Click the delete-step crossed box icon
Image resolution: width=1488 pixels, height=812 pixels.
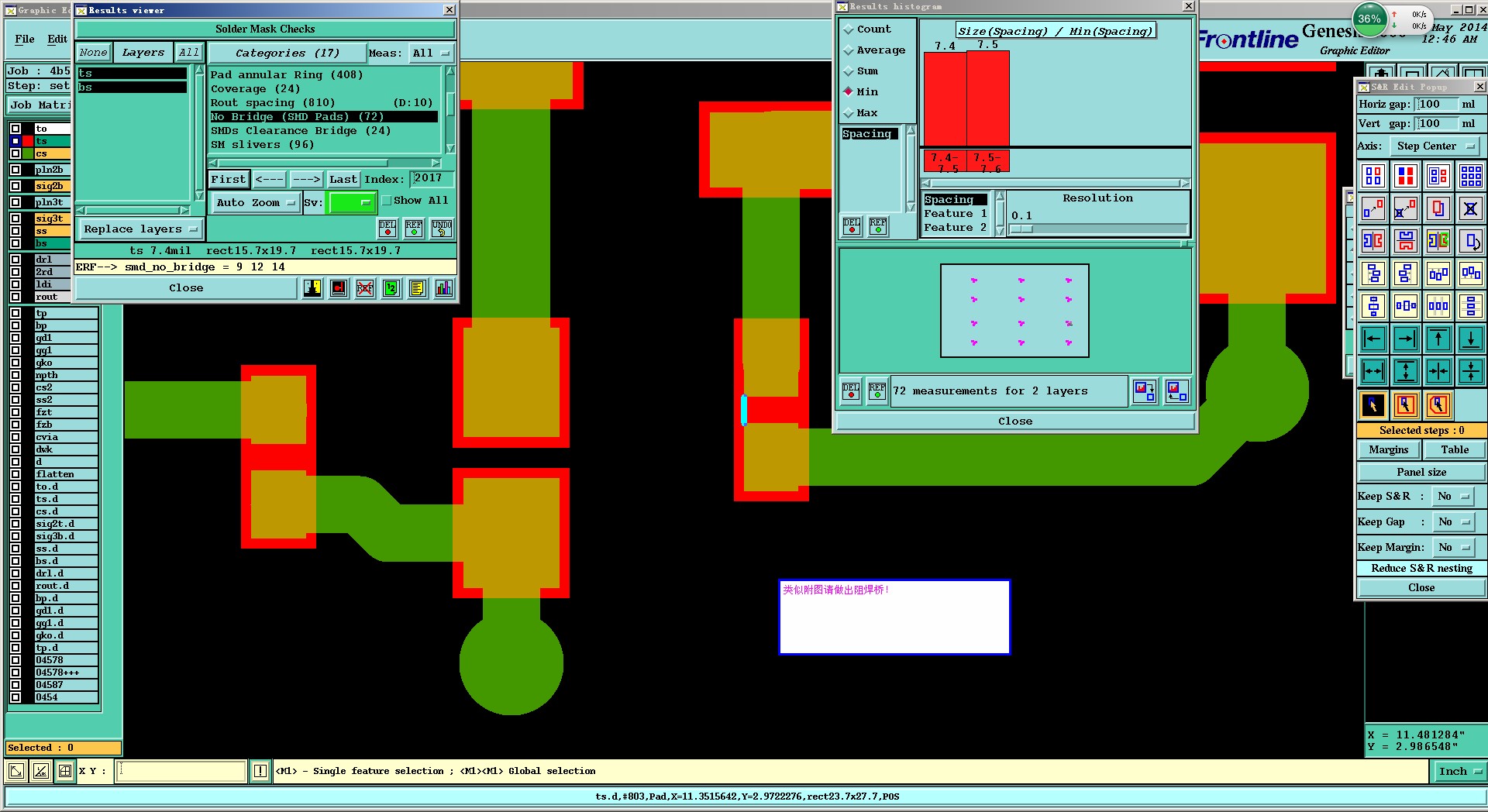tap(1471, 208)
